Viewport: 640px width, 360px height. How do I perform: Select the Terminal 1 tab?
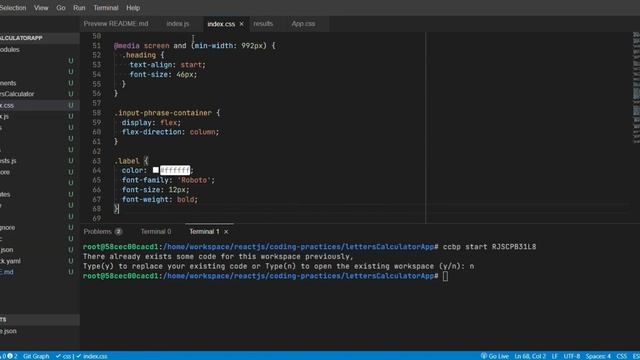coord(204,231)
